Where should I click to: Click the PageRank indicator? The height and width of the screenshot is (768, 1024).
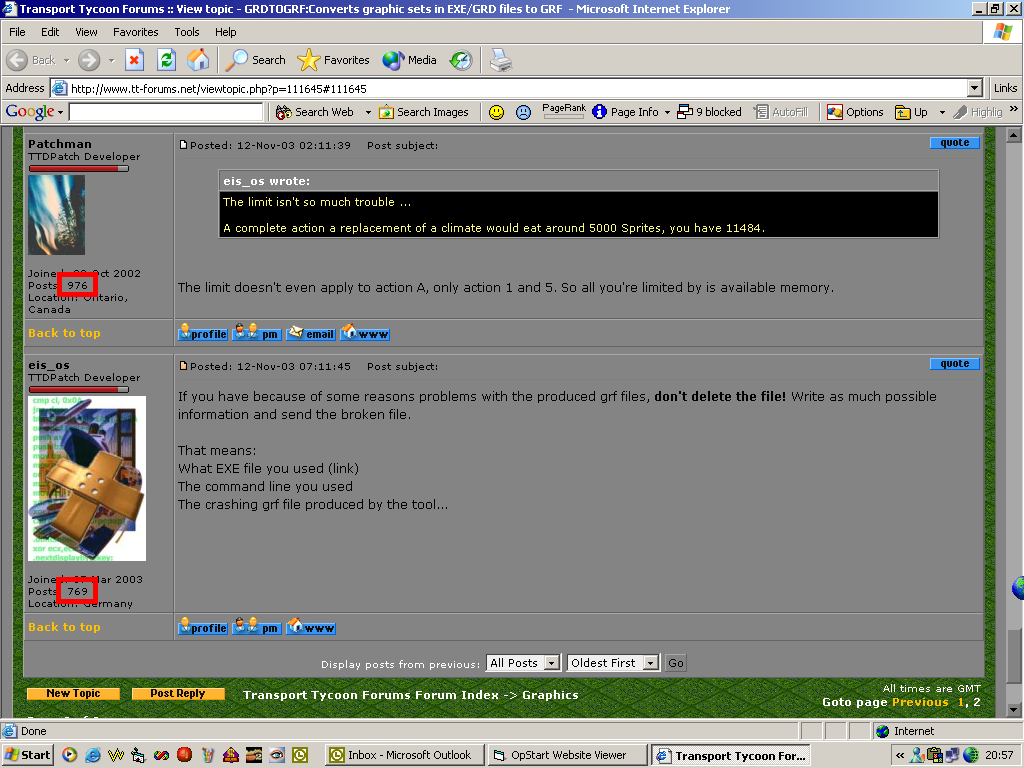564,111
